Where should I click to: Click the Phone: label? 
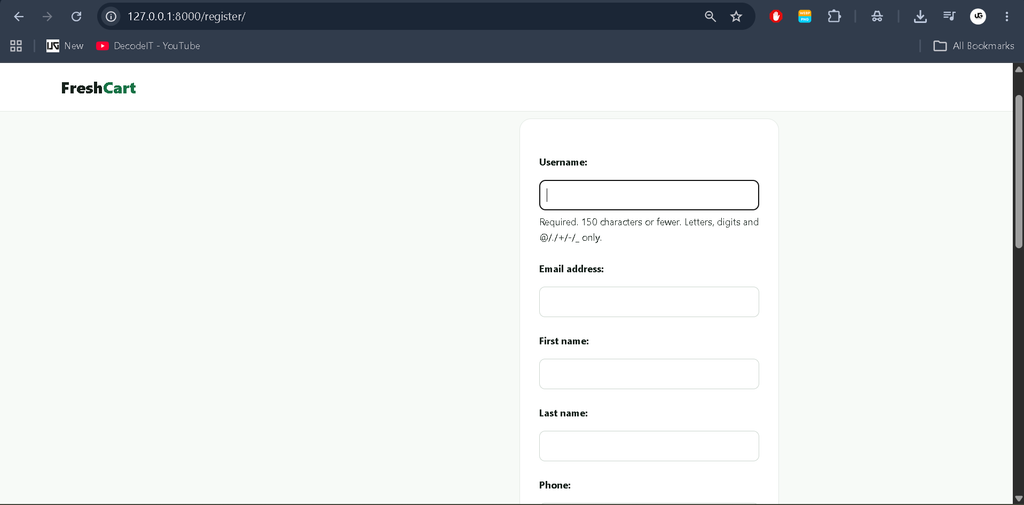tap(554, 485)
